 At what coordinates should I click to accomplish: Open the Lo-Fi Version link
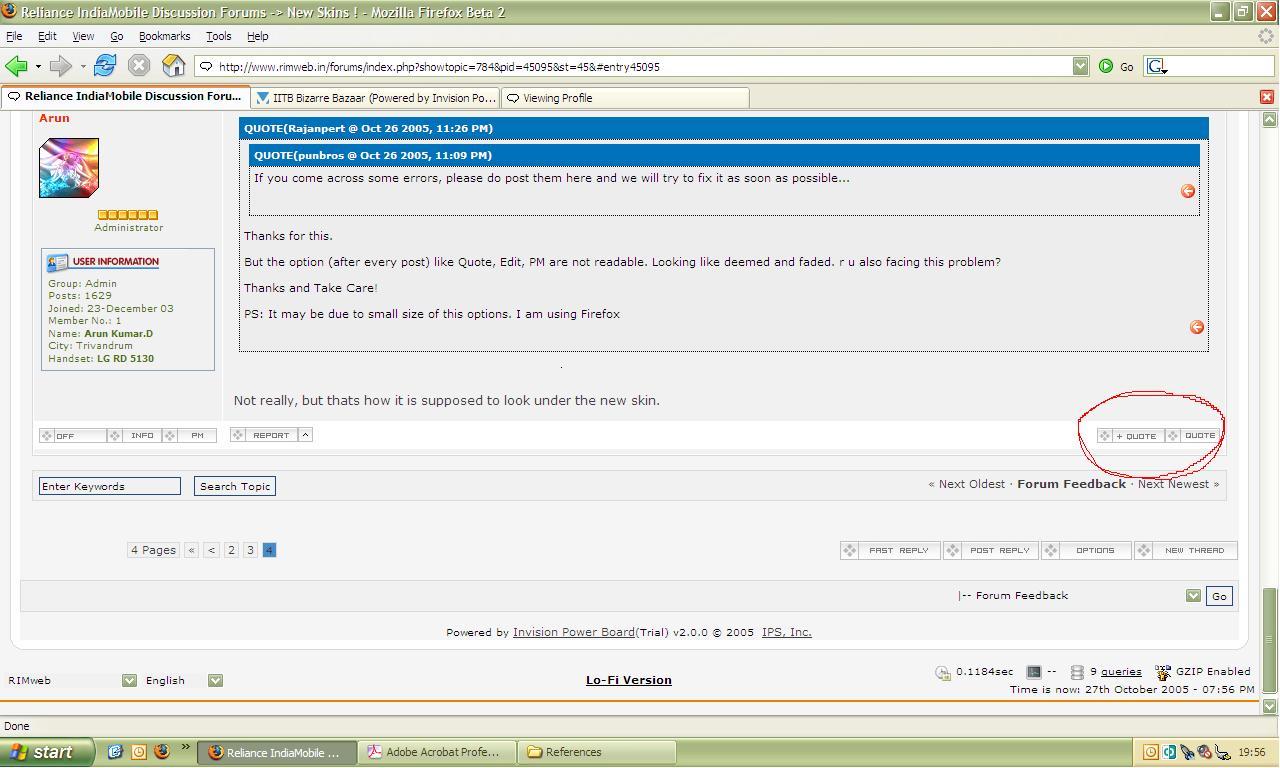click(x=628, y=680)
